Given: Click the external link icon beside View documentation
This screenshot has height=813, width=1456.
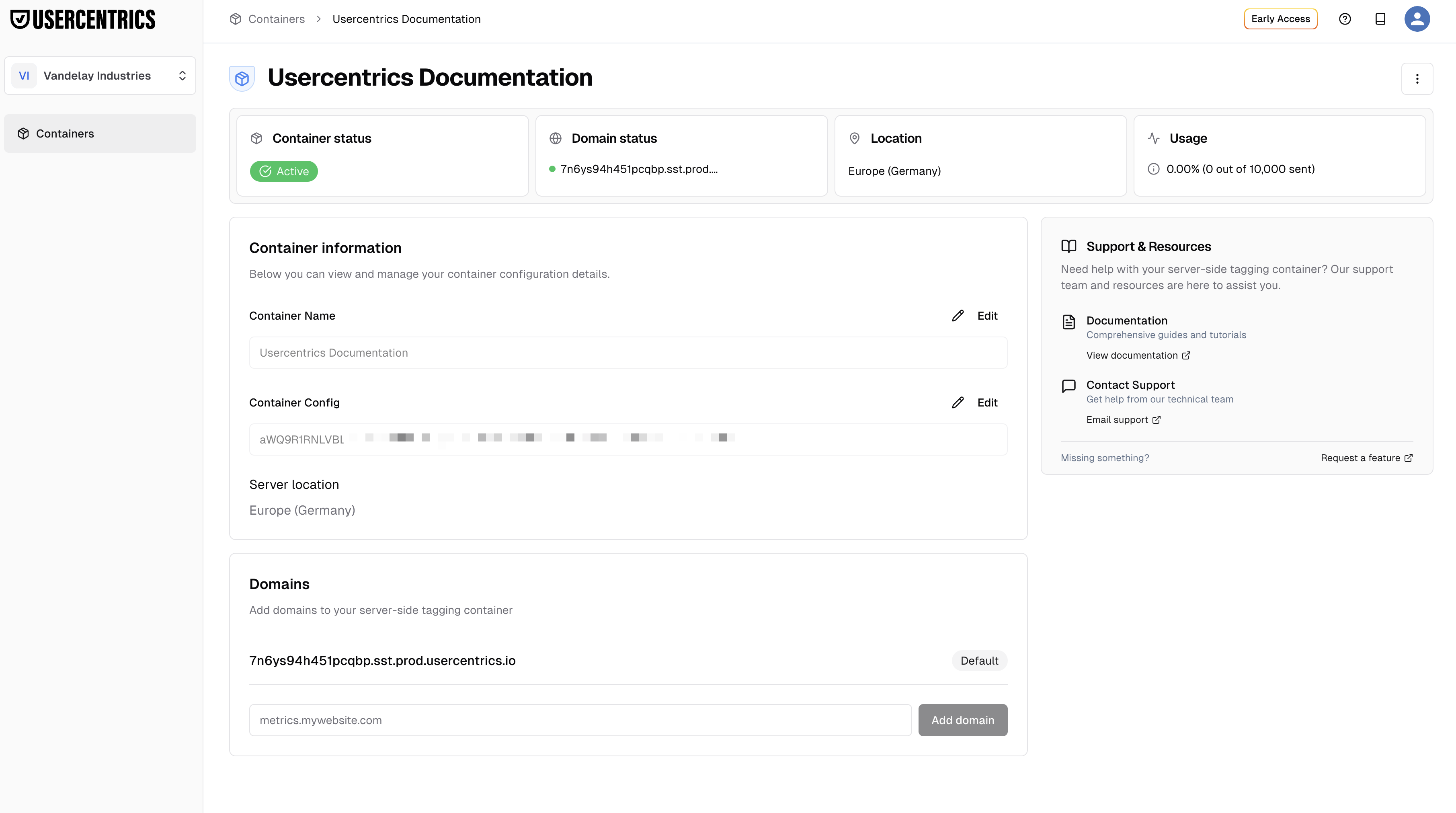Looking at the screenshot, I should (1186, 355).
